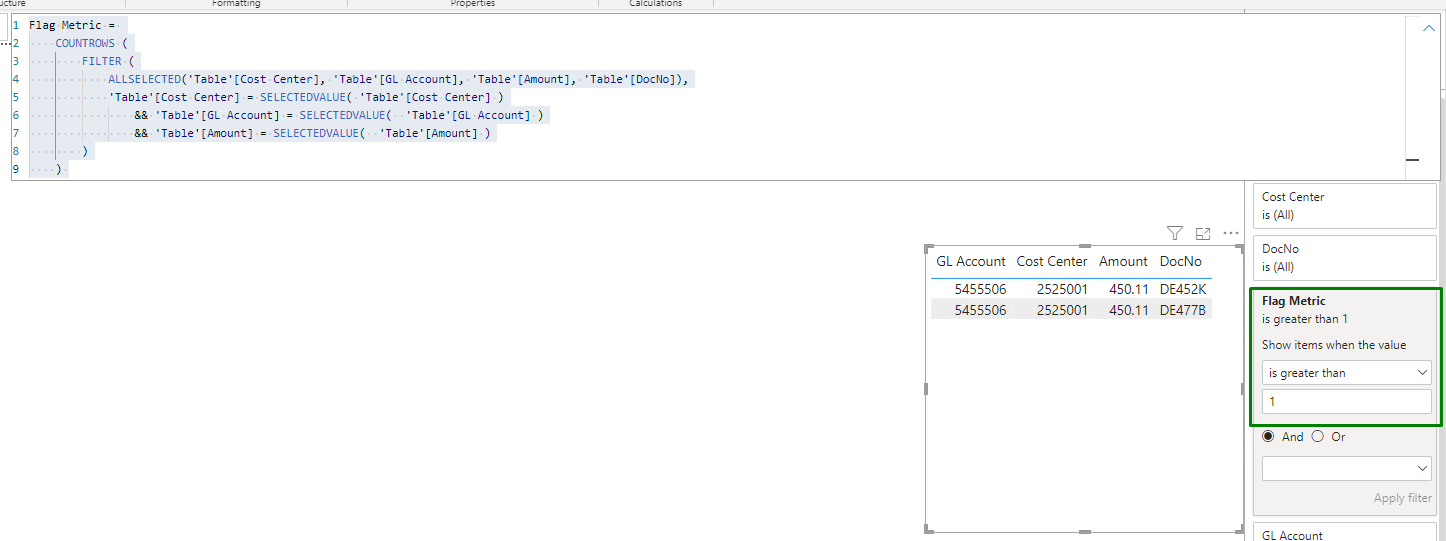Sort by GL Account column header
The width and height of the screenshot is (1446, 541).
(x=971, y=261)
